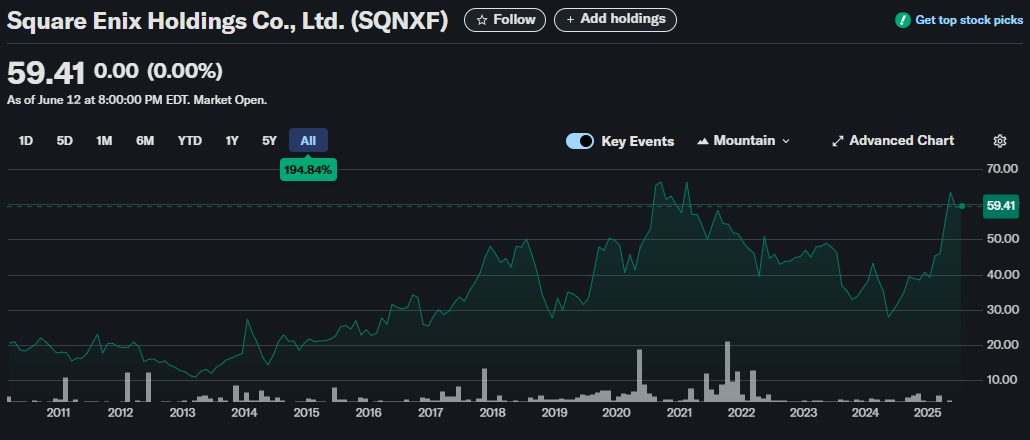Follow Square Enix stock
The width and height of the screenshot is (1030, 440).
(504, 20)
